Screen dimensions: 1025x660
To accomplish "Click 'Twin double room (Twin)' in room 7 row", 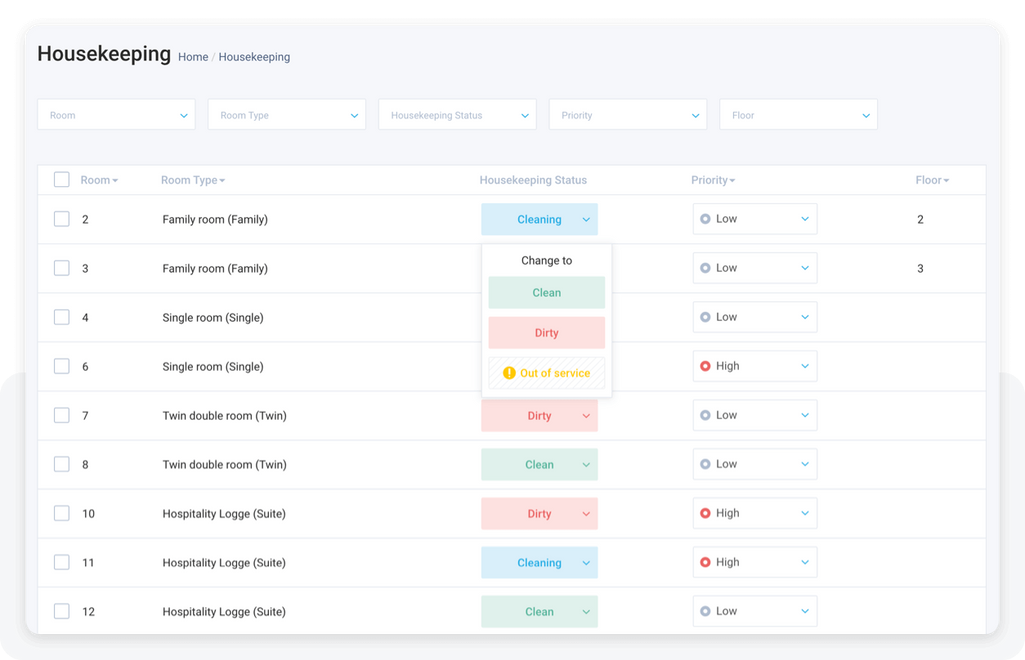I will pyautogui.click(x=224, y=416).
